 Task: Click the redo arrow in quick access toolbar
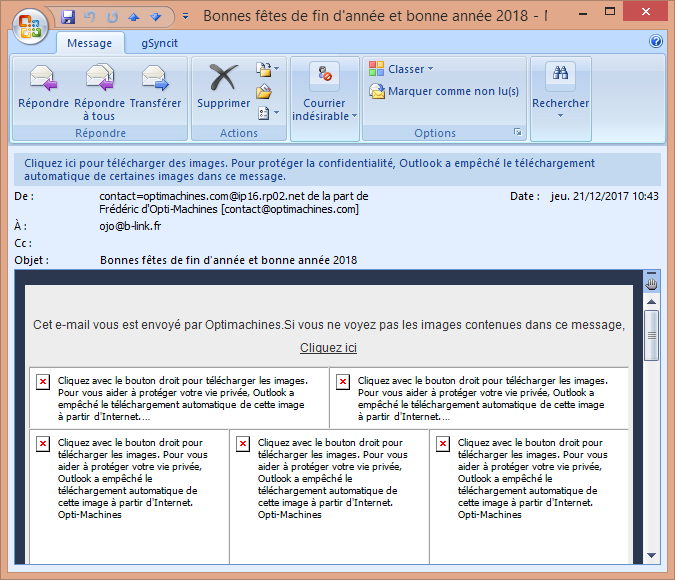[x=112, y=17]
